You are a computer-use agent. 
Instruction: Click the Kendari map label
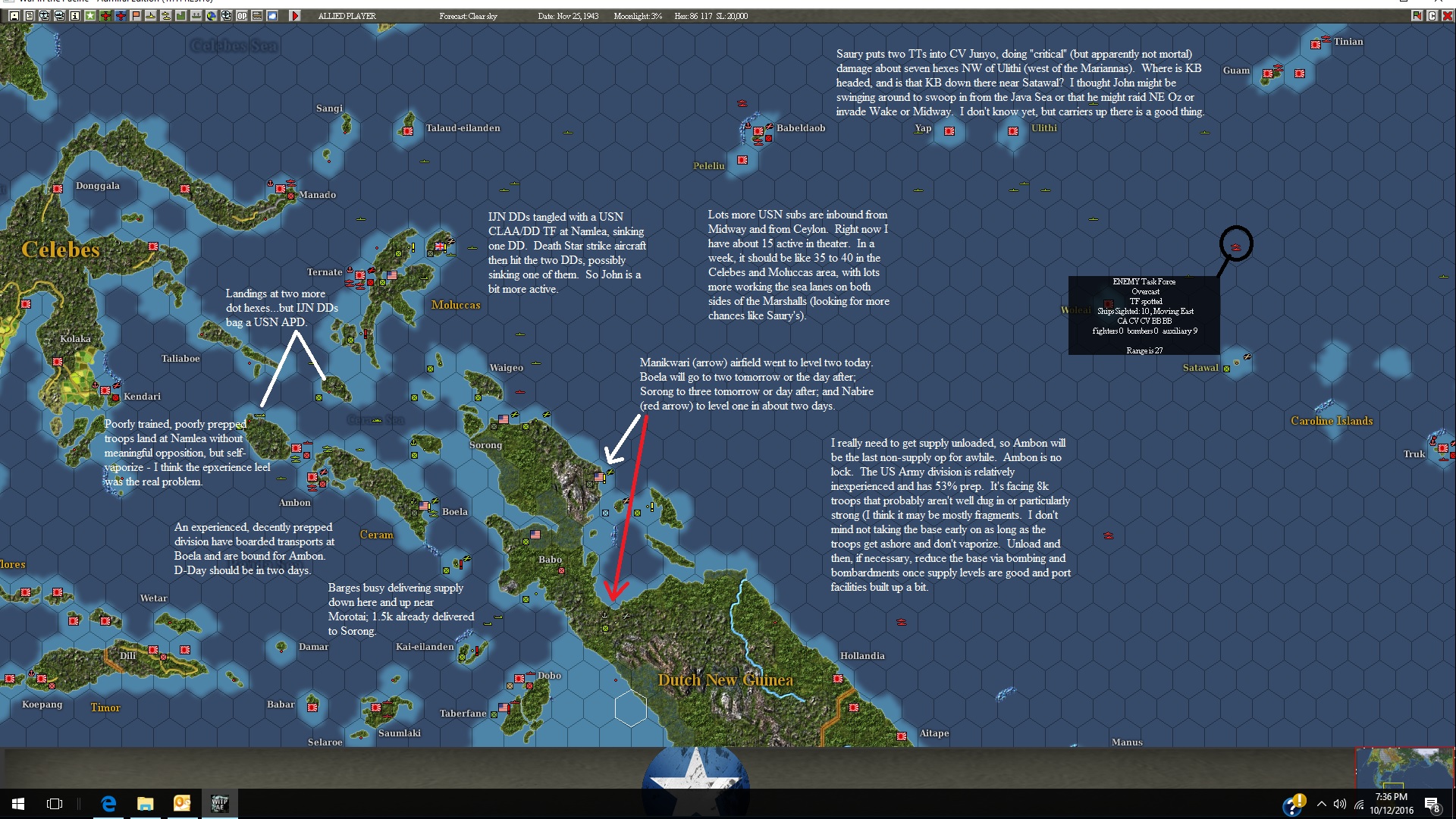143,397
